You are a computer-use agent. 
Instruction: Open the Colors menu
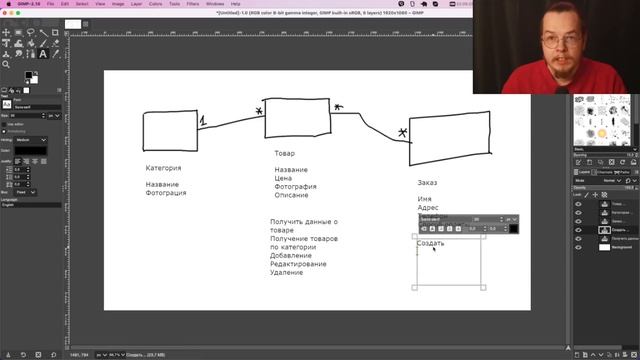click(155, 4)
